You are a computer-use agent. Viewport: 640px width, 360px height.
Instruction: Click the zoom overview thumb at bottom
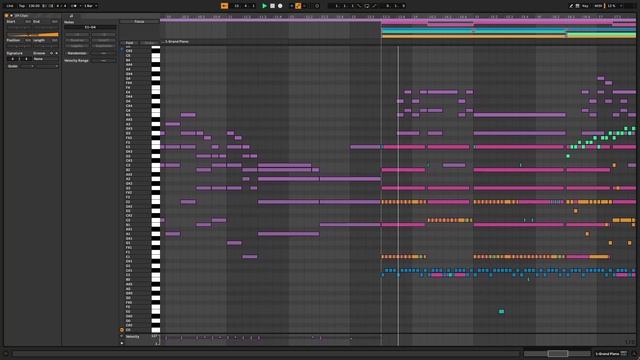click(x=558, y=353)
